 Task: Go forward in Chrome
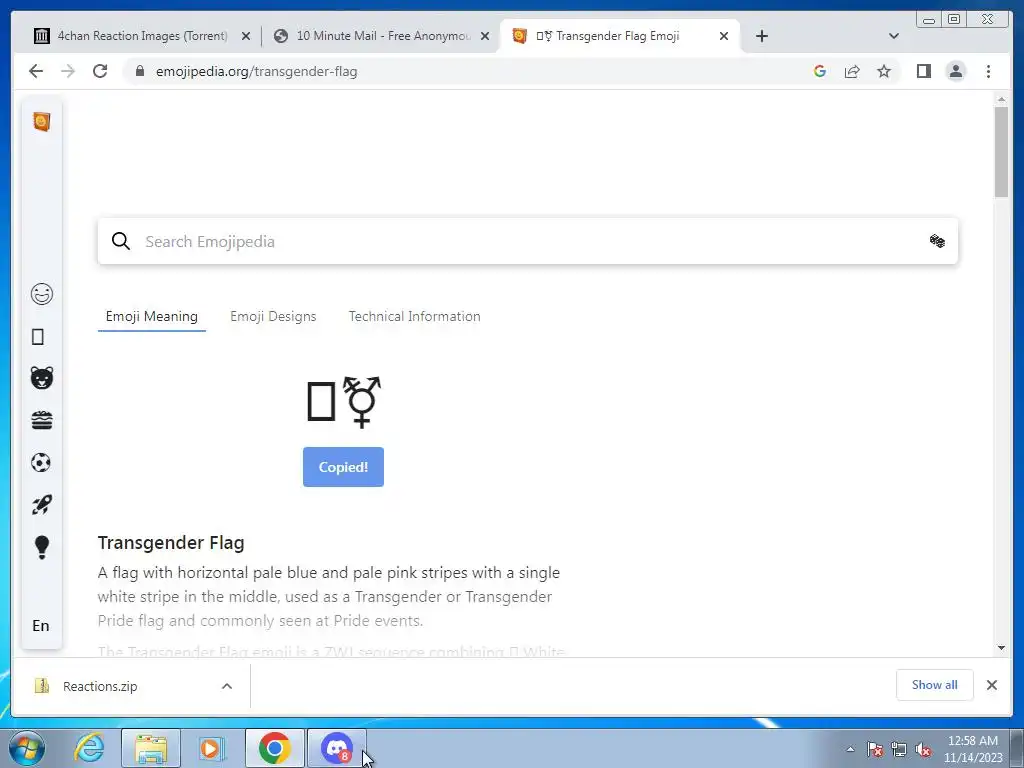[x=68, y=71]
